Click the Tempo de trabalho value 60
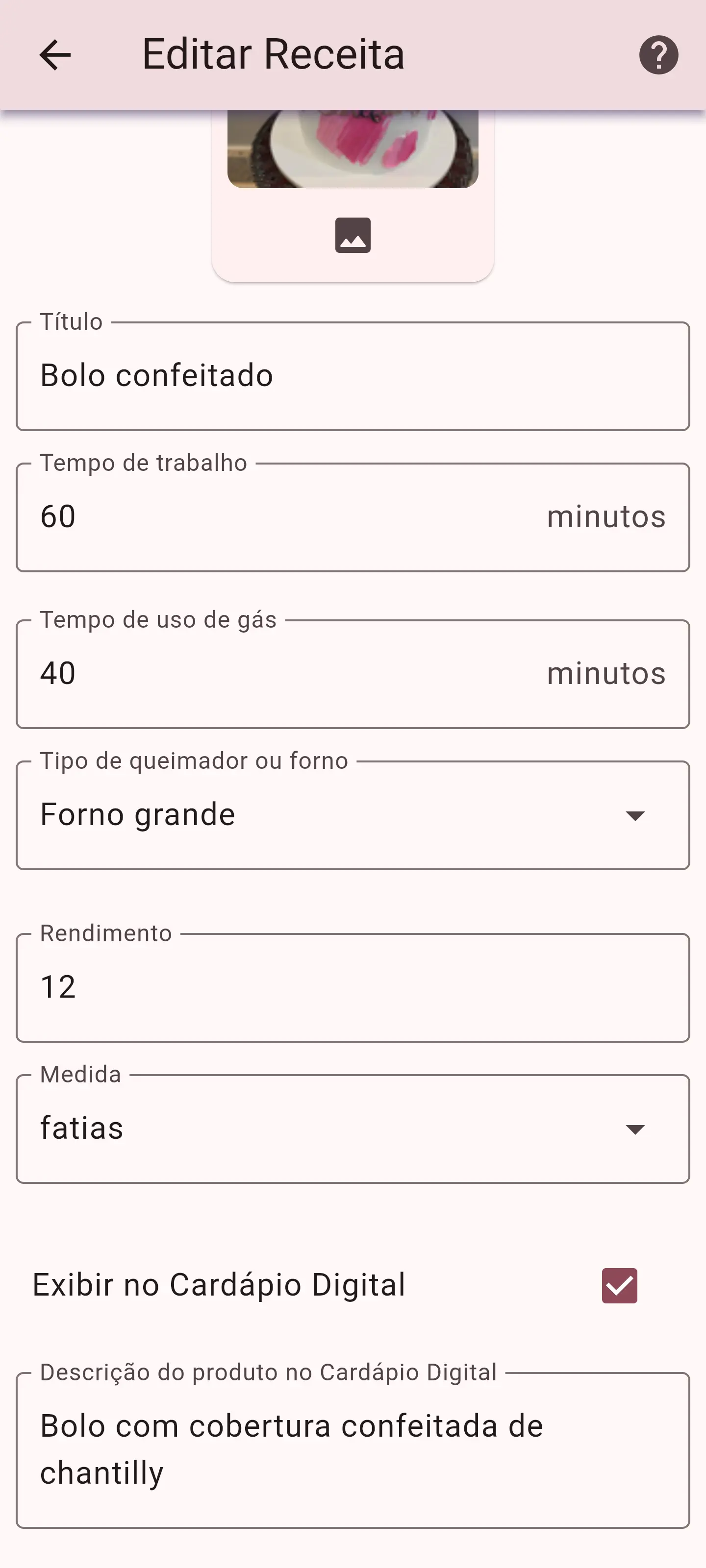 click(x=58, y=517)
